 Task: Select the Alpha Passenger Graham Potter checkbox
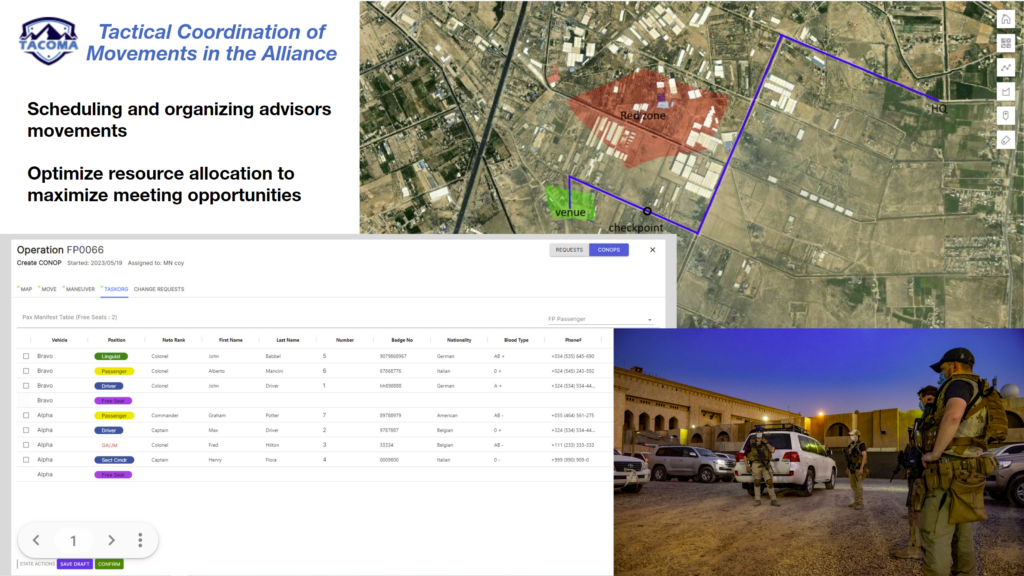coord(26,415)
